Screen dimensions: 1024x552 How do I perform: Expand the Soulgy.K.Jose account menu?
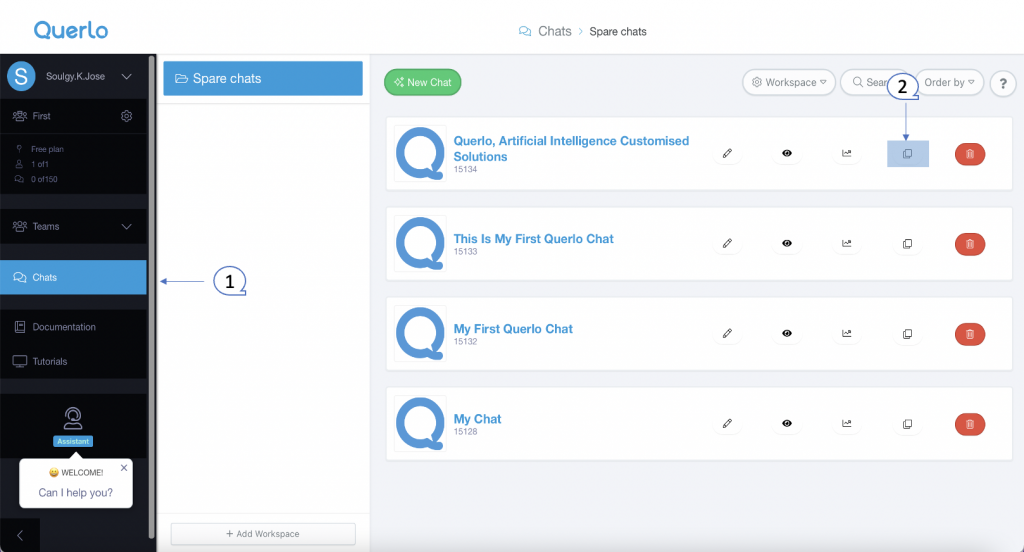(x=127, y=76)
